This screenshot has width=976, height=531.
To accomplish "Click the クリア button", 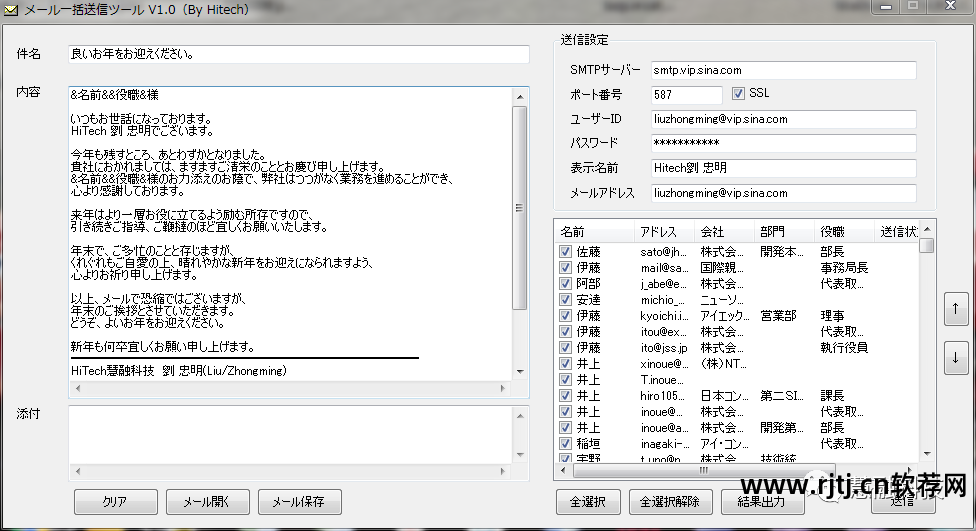I will point(116,502).
